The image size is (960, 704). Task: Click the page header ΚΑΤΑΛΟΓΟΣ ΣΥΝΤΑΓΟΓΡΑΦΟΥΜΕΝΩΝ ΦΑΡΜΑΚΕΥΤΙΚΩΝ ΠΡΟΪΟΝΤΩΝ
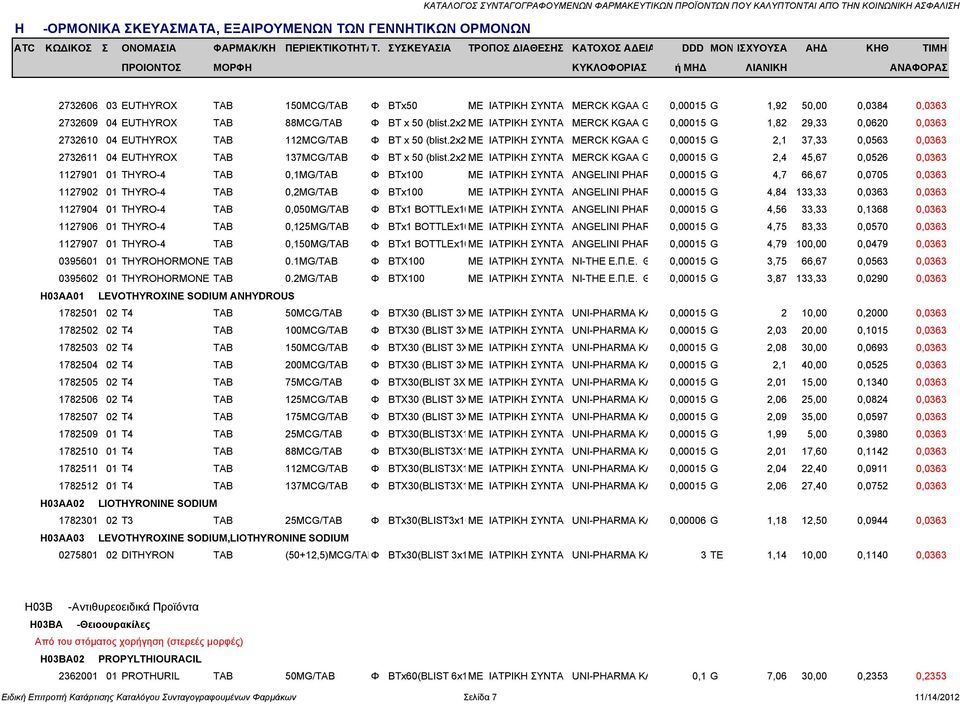click(691, 6)
